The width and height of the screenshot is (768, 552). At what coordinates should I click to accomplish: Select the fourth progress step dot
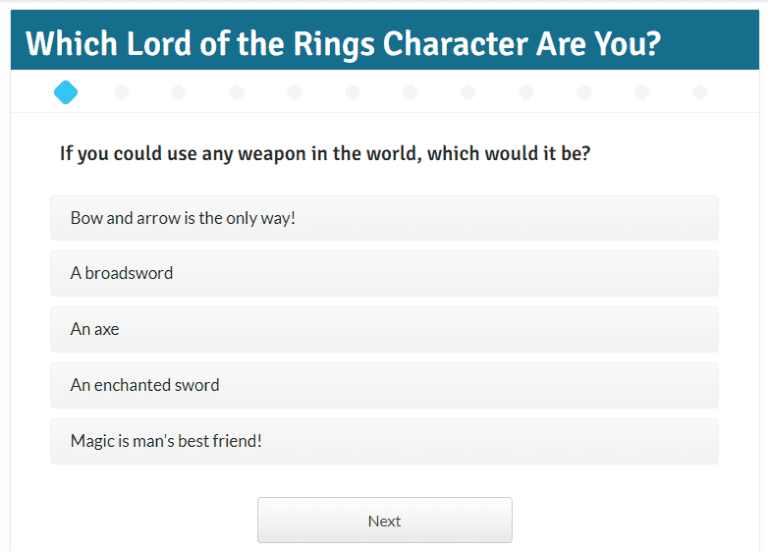237,93
